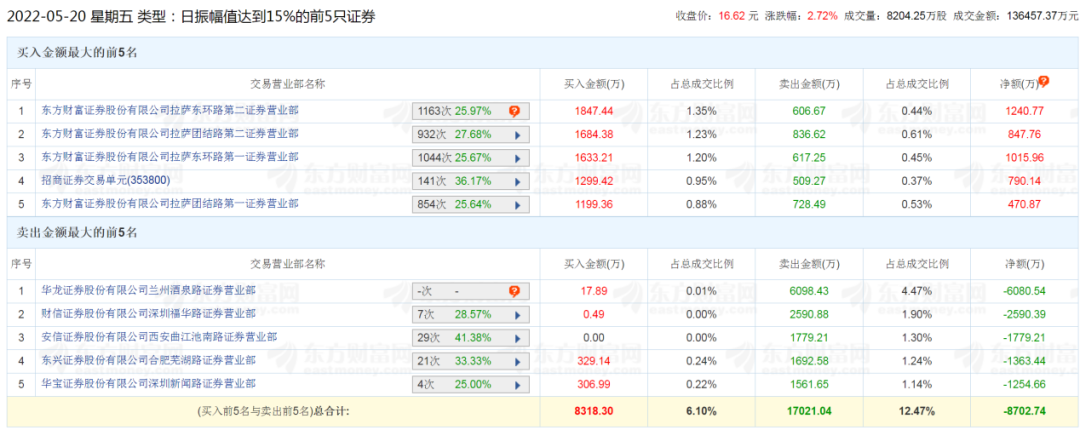Click the 涨跌幅 2.72% value
This screenshot has width=1080, height=430.
point(824,14)
